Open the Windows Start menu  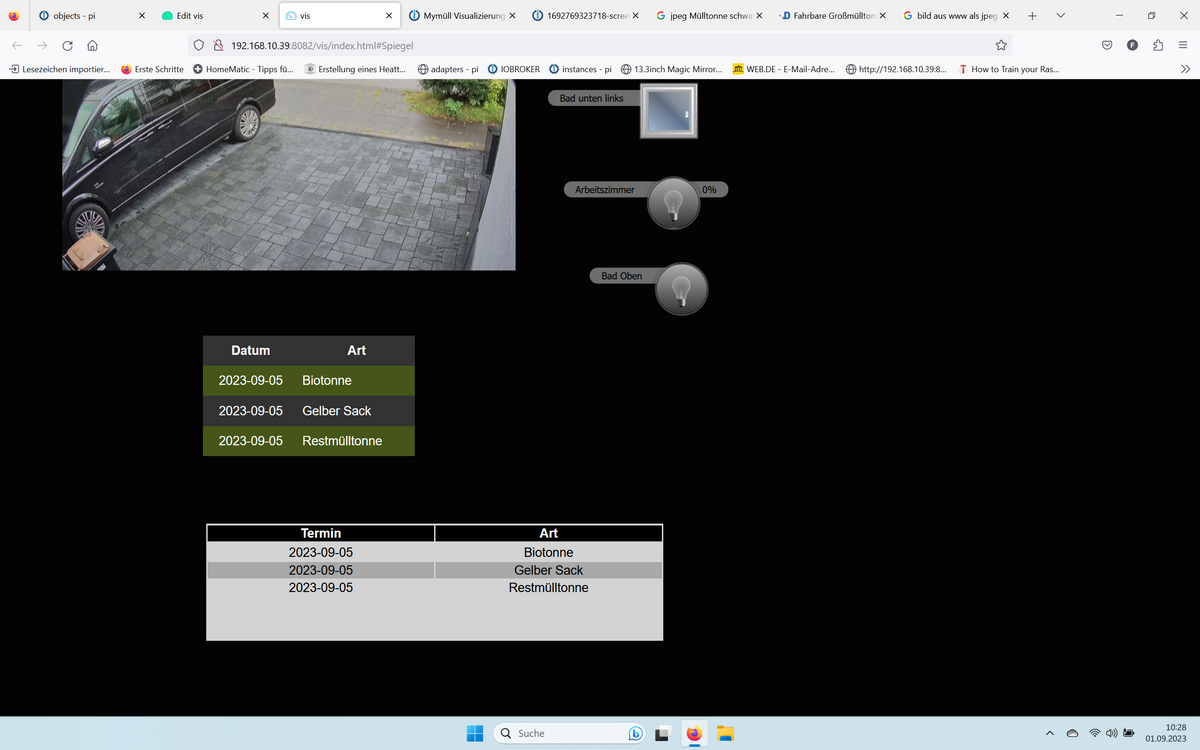pos(475,733)
